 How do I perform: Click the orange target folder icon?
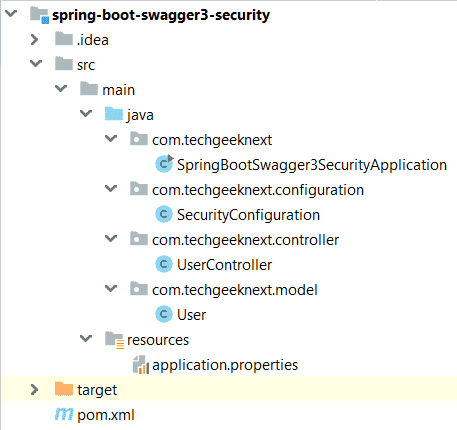[x=64, y=389]
